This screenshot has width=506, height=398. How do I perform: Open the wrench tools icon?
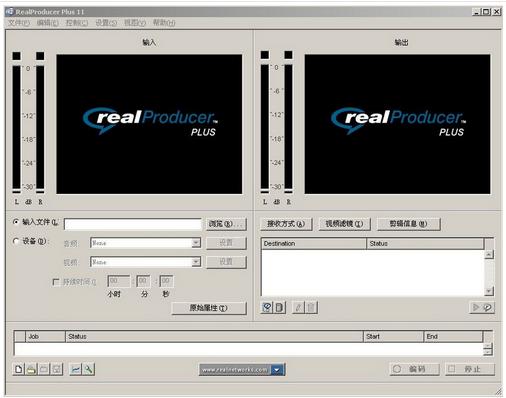[x=88, y=369]
